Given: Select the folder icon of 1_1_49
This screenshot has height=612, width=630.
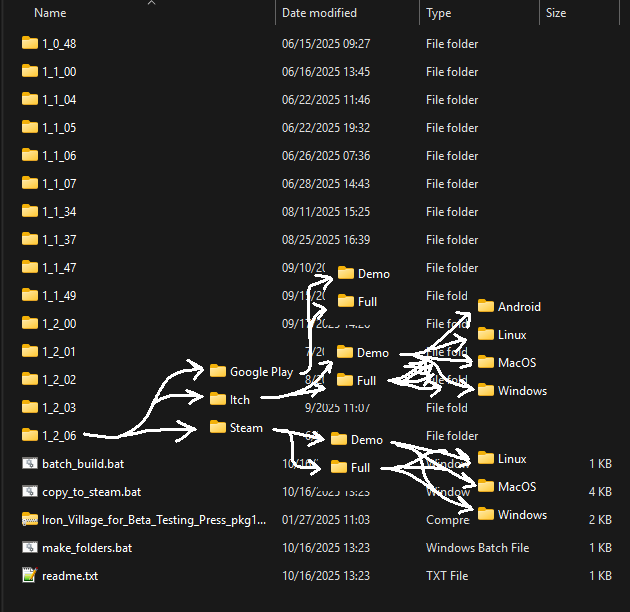Looking at the screenshot, I should click(x=30, y=295).
